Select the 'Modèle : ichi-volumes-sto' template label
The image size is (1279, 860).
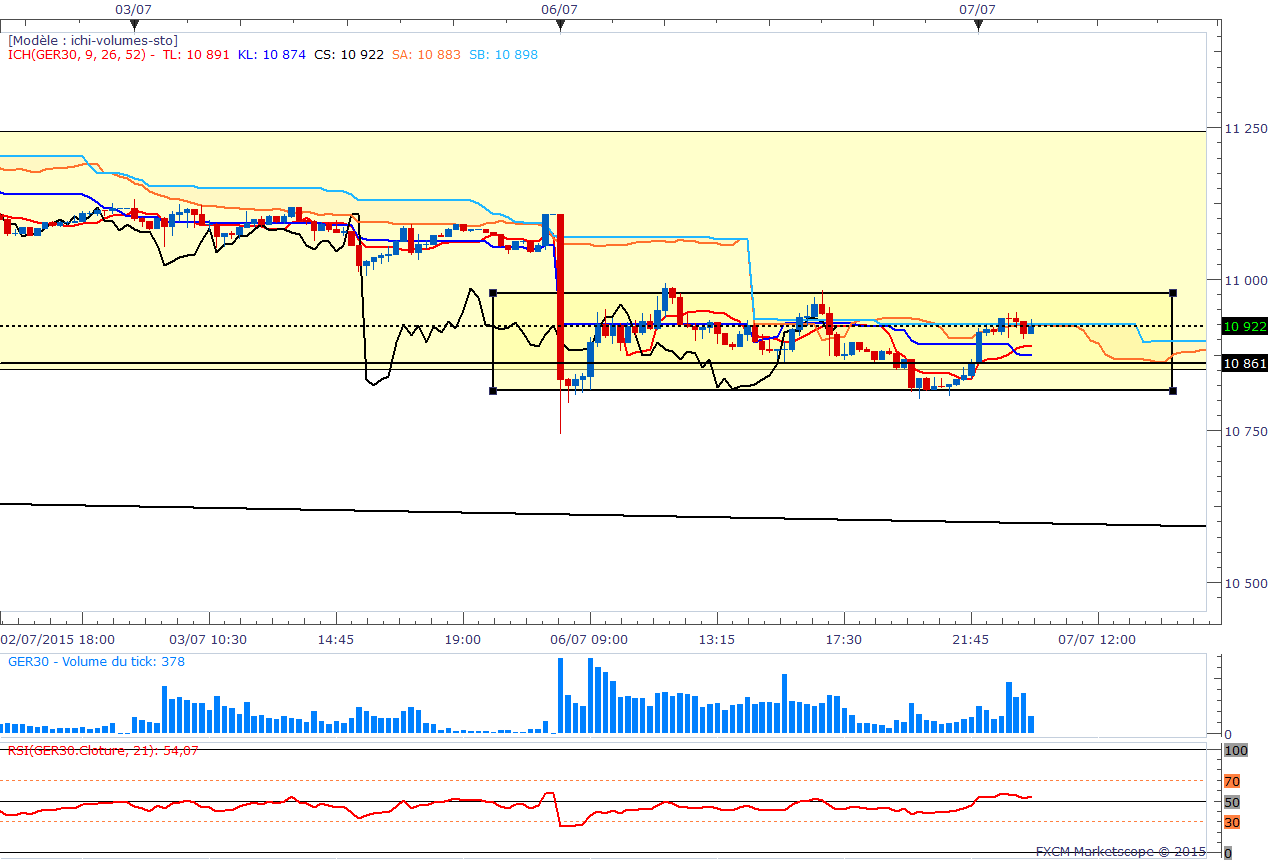(x=93, y=40)
